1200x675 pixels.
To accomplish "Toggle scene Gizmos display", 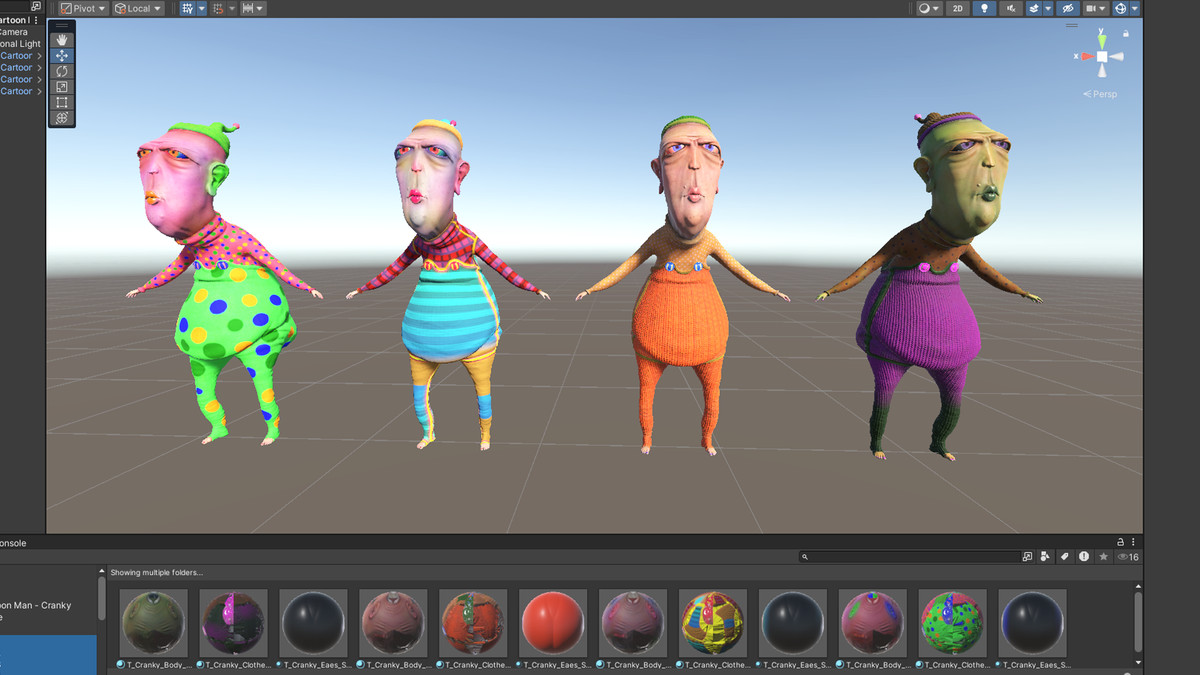I will 1120,8.
